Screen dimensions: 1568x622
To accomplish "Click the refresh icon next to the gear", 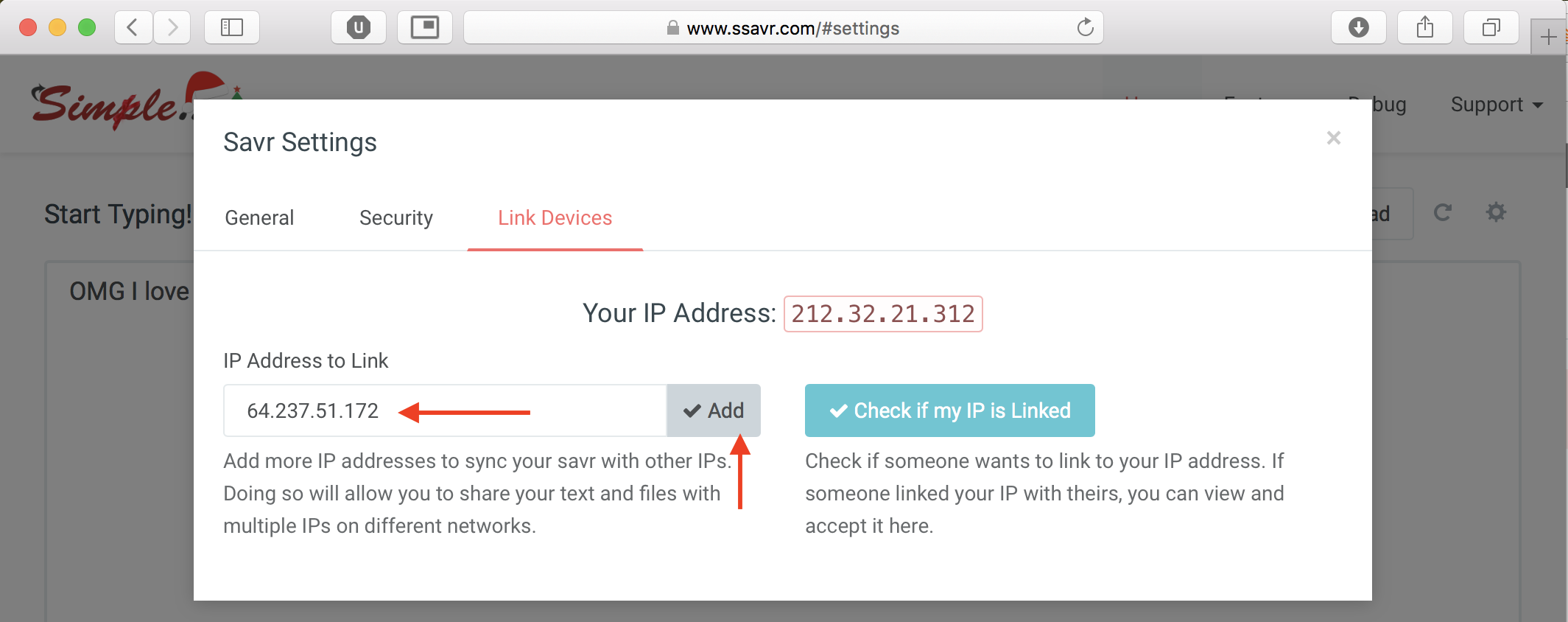I will (x=1443, y=212).
